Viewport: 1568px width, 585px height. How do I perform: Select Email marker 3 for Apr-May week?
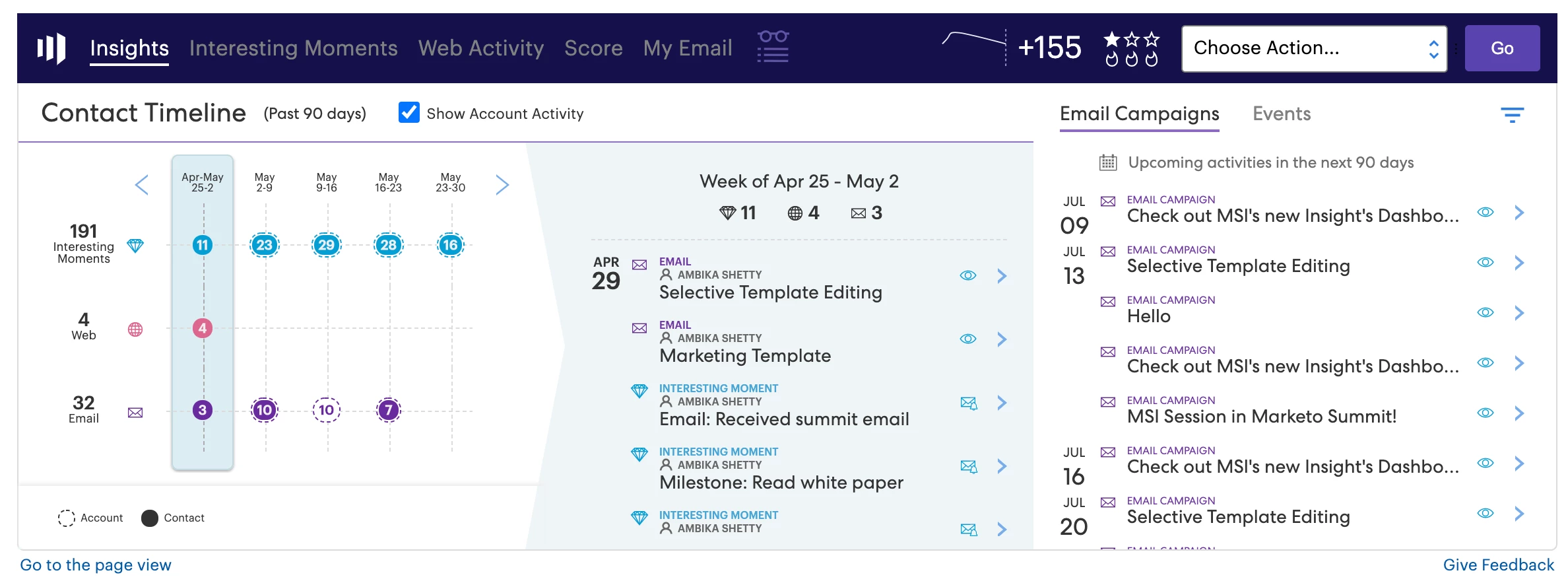point(203,410)
